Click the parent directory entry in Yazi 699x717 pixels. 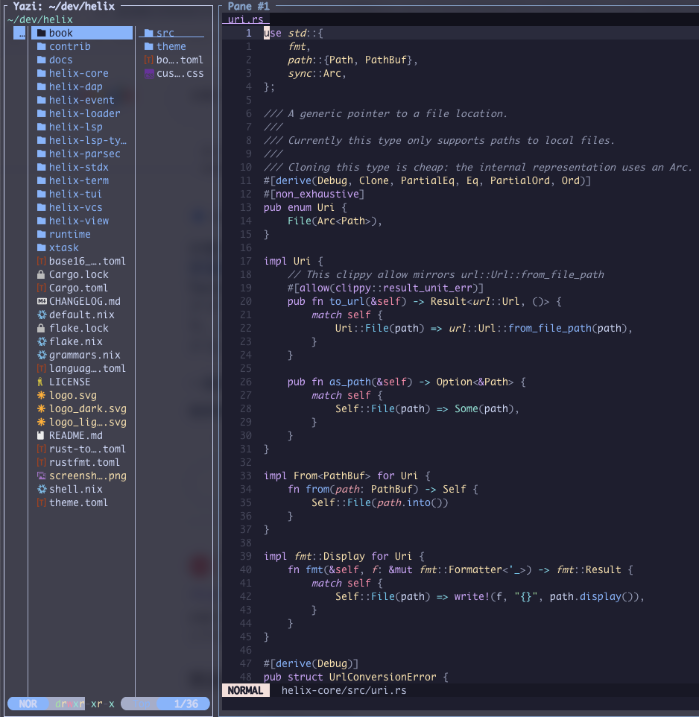tap(20, 33)
